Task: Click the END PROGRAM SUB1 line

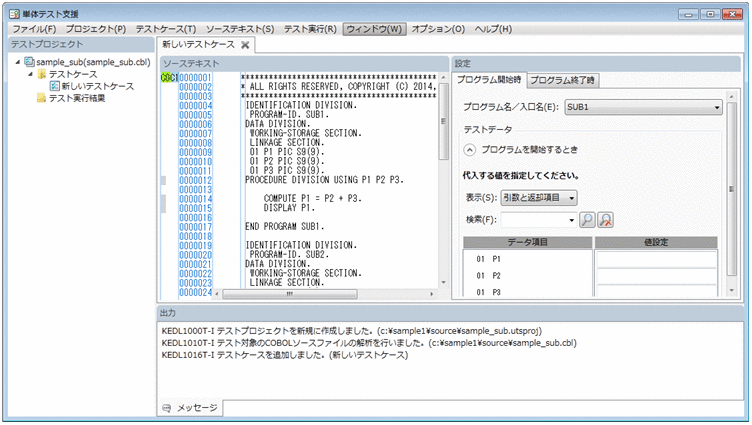Action: point(285,226)
